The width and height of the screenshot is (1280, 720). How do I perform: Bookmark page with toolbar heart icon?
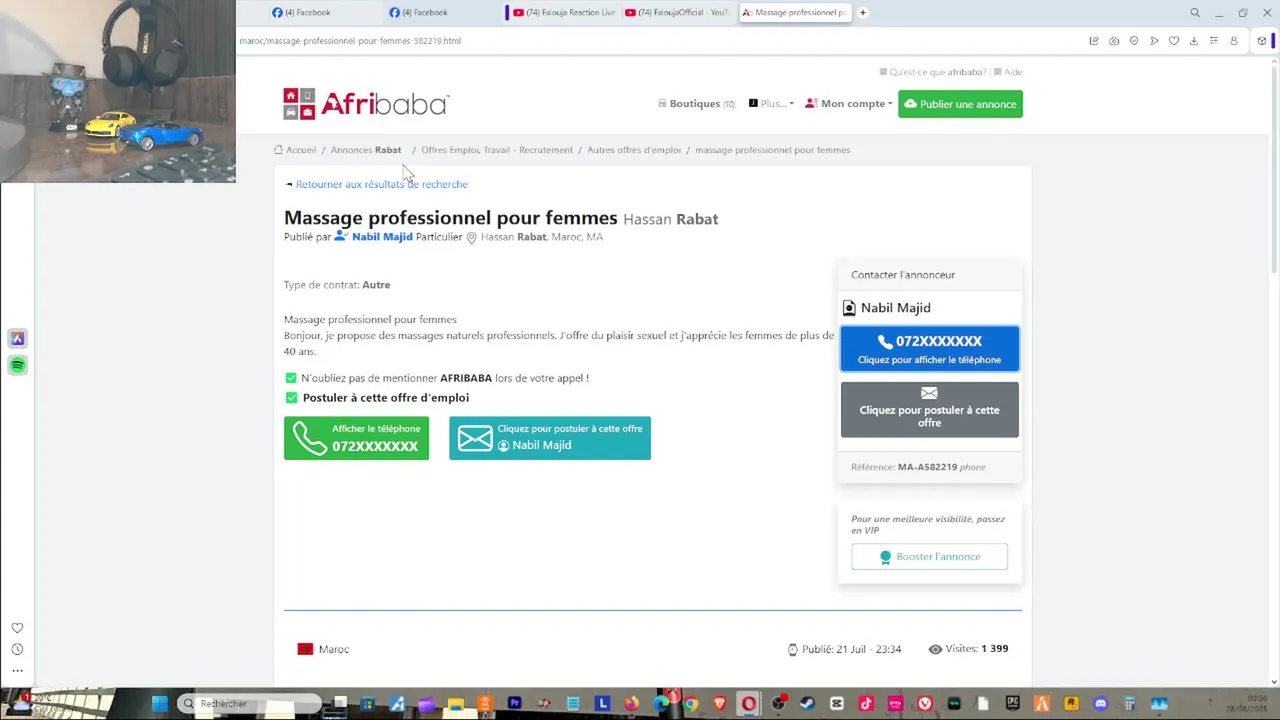click(1174, 41)
